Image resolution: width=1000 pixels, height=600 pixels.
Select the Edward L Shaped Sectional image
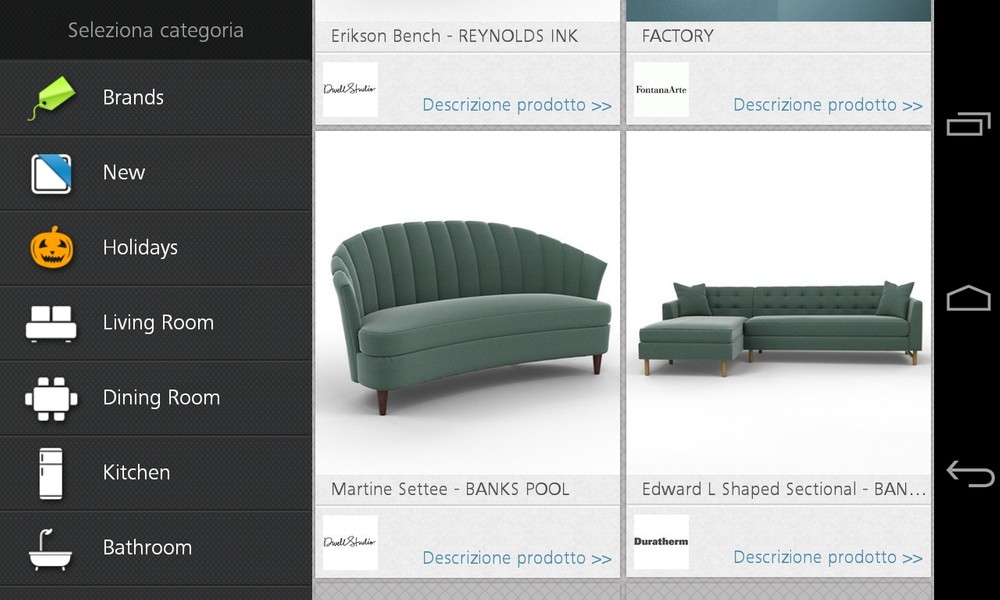point(779,303)
